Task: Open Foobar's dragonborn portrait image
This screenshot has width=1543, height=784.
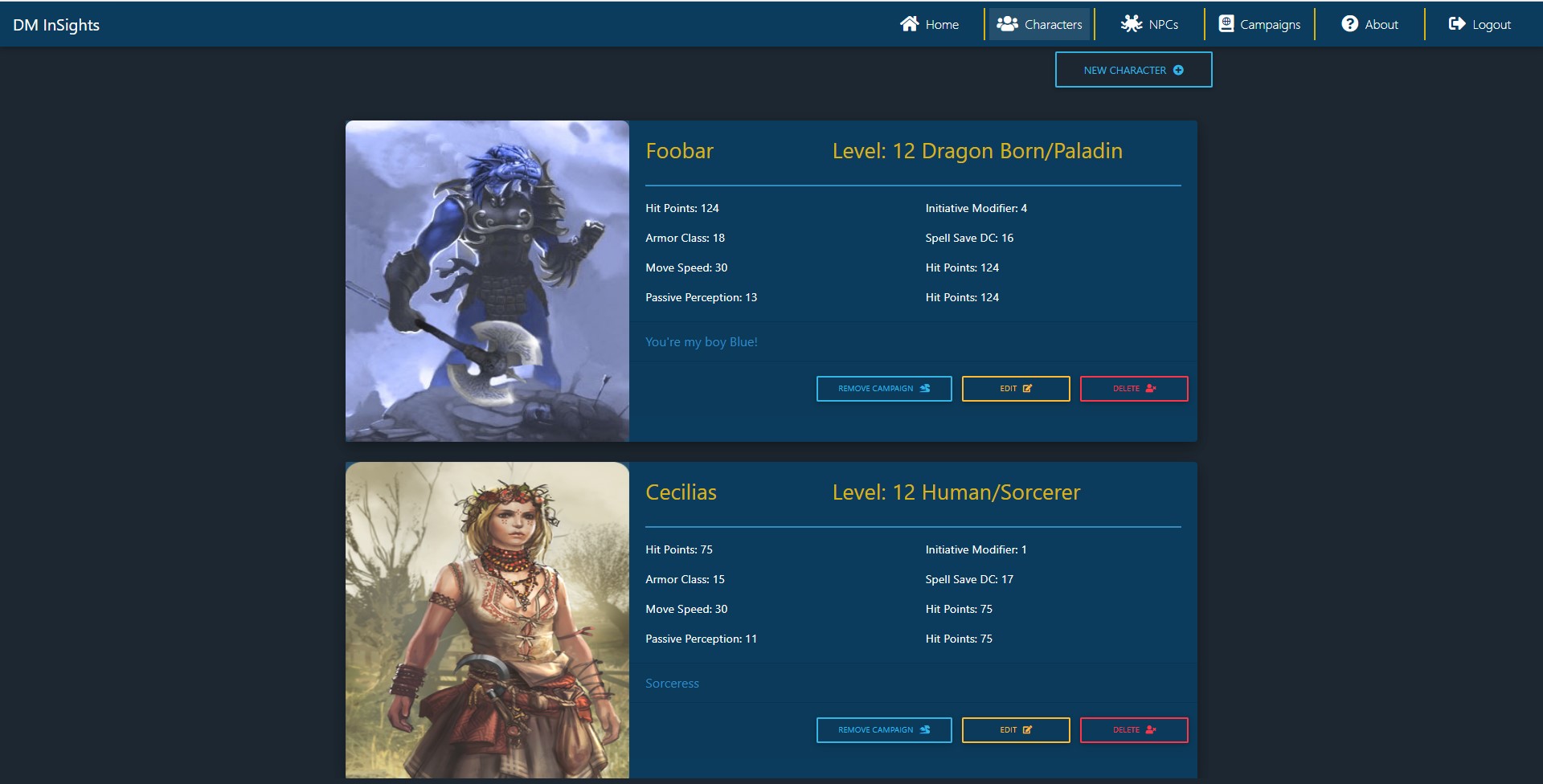Action: (487, 281)
